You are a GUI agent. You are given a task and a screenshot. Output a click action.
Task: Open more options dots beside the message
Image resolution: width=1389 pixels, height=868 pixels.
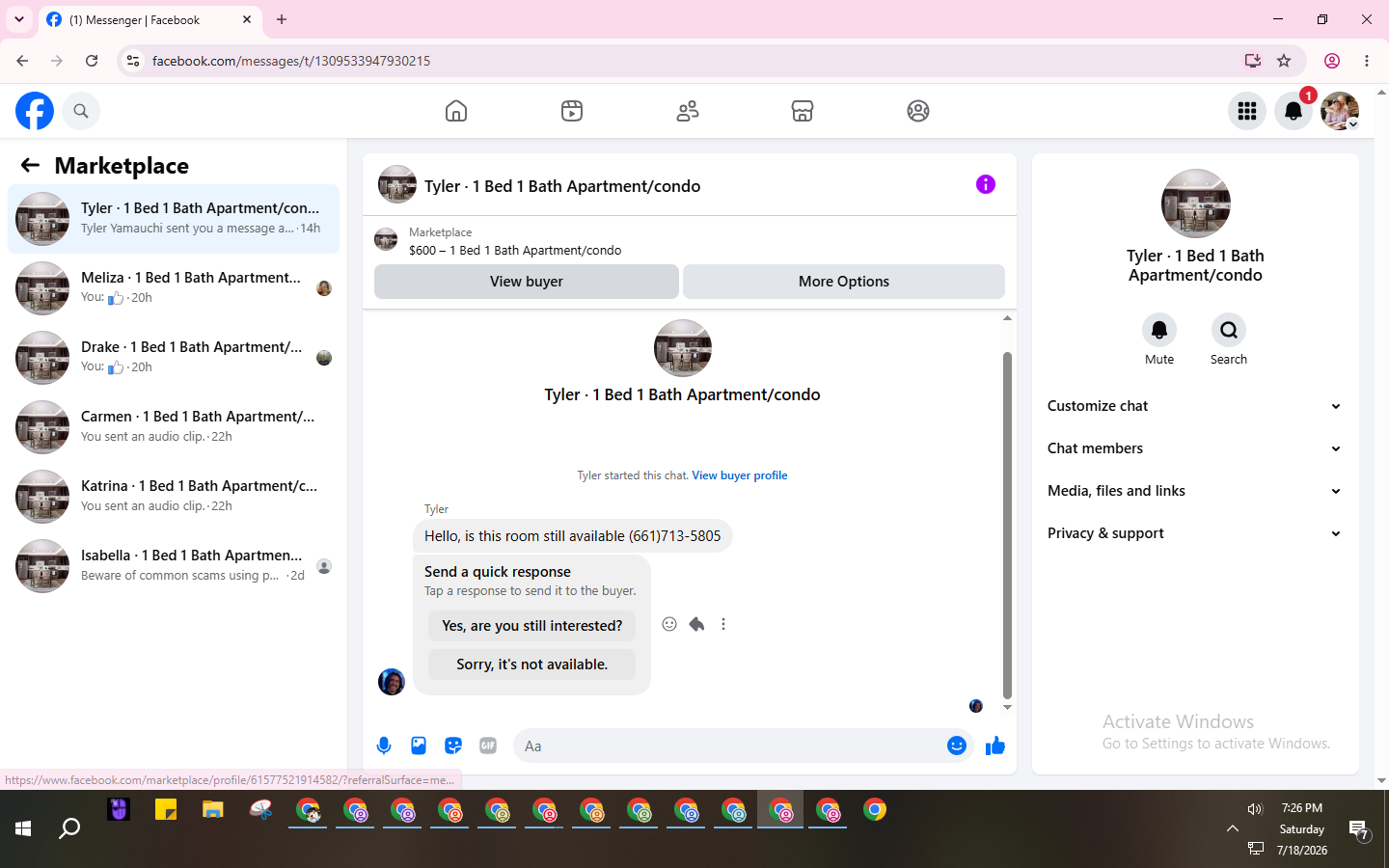[723, 624]
